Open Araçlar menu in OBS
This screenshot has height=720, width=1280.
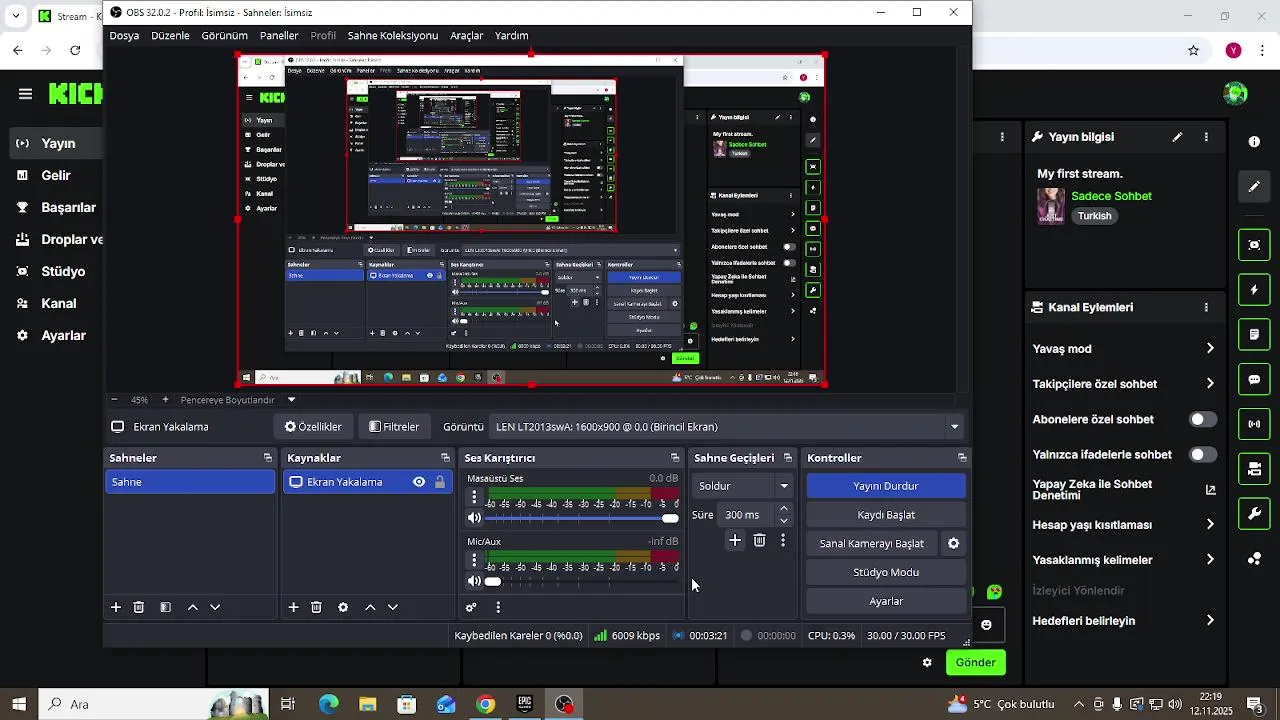(x=466, y=35)
